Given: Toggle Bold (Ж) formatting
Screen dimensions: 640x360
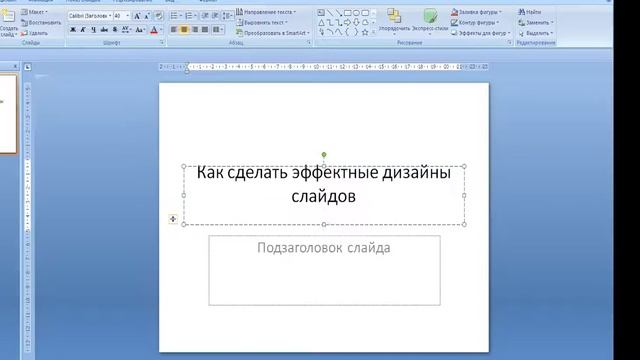Looking at the screenshot, I should point(73,29).
